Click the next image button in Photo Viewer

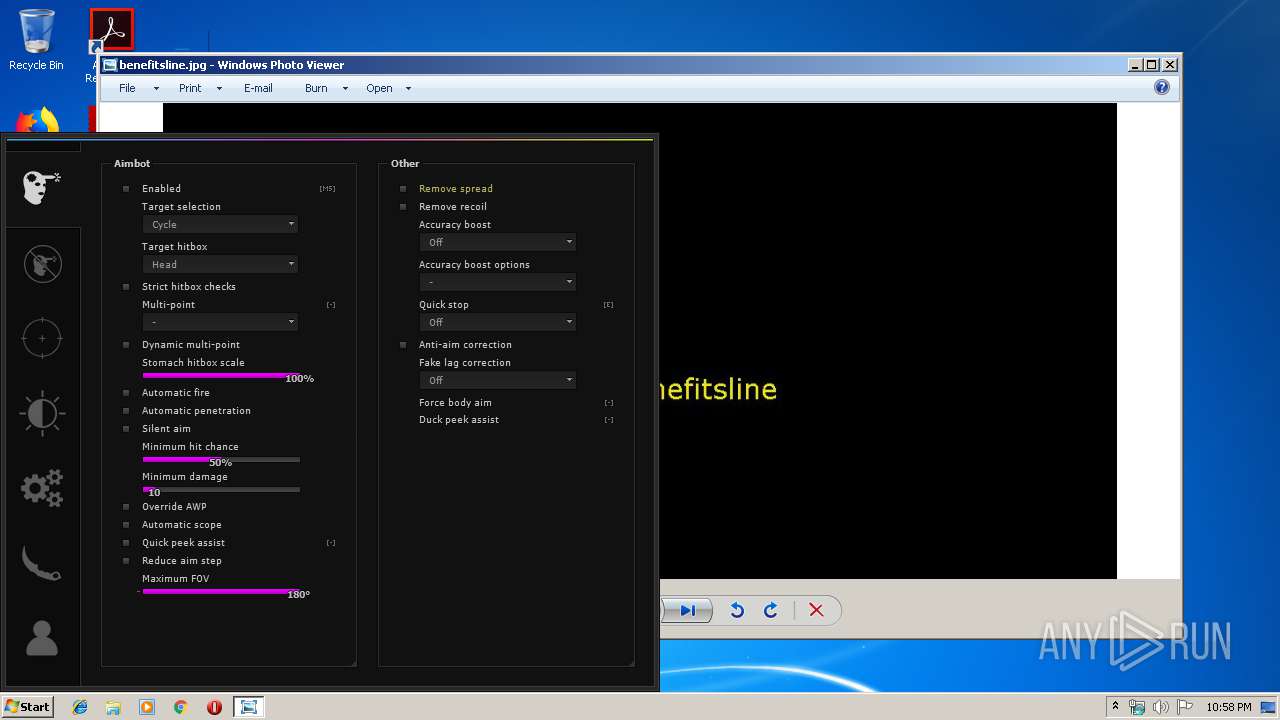(688, 610)
